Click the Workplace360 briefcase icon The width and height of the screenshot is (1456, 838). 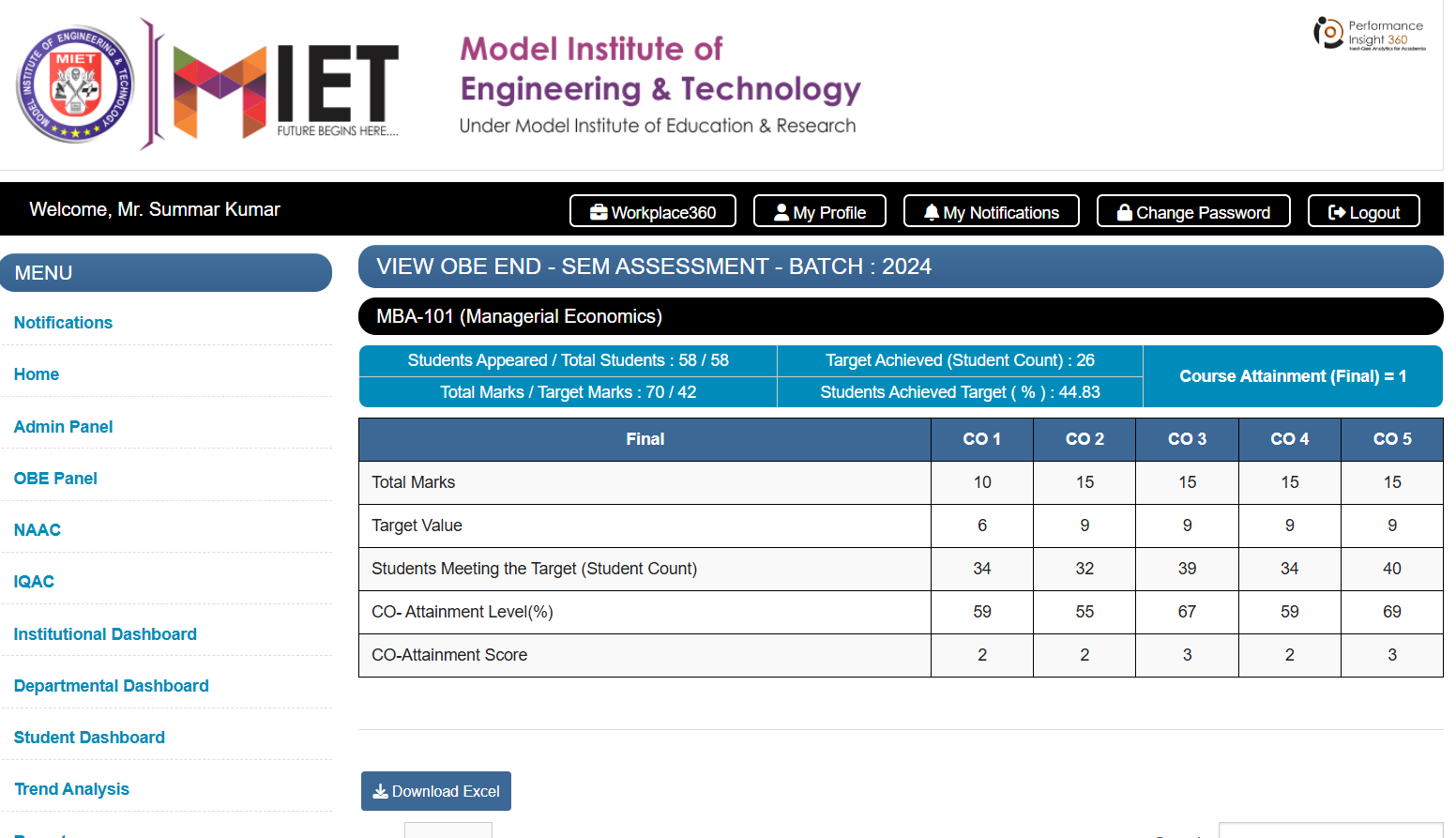(599, 211)
